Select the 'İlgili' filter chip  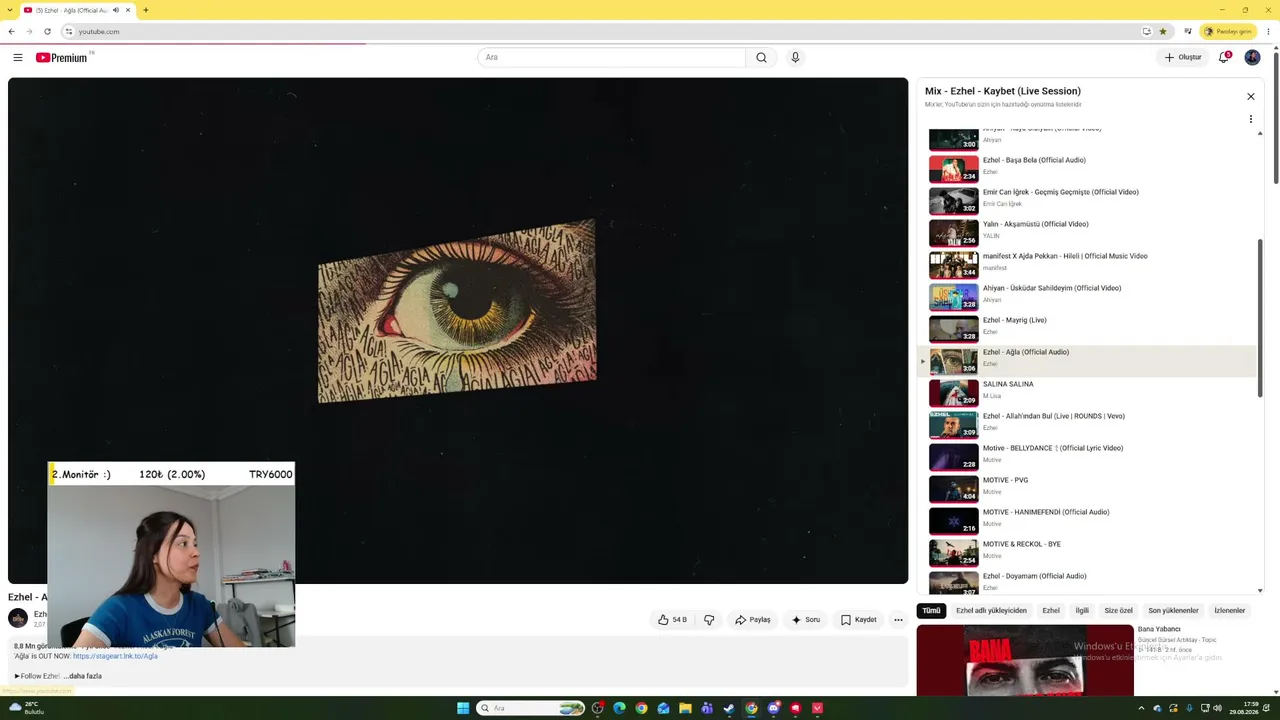(1082, 611)
